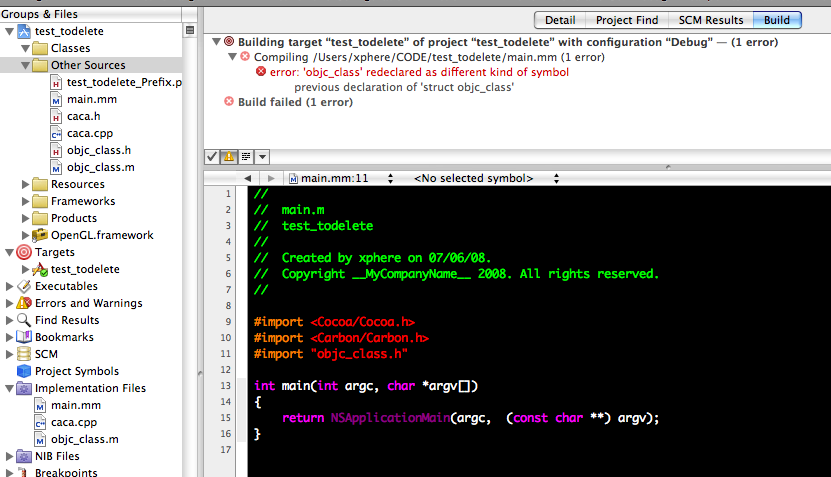Go forward in editor navigation history
The width and height of the screenshot is (831, 477).
(x=271, y=178)
